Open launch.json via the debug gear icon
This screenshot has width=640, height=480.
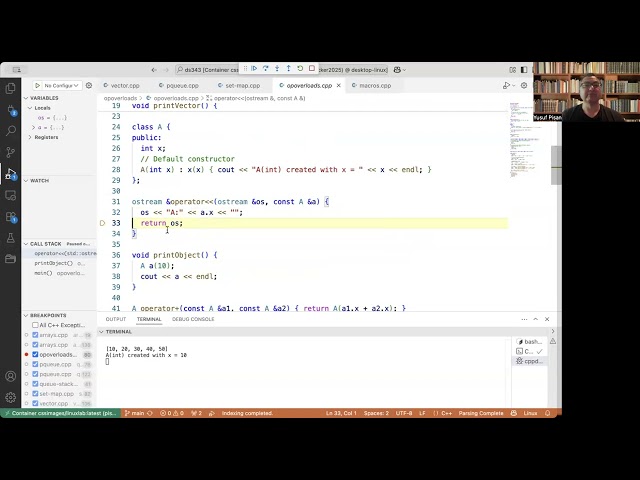88,86
